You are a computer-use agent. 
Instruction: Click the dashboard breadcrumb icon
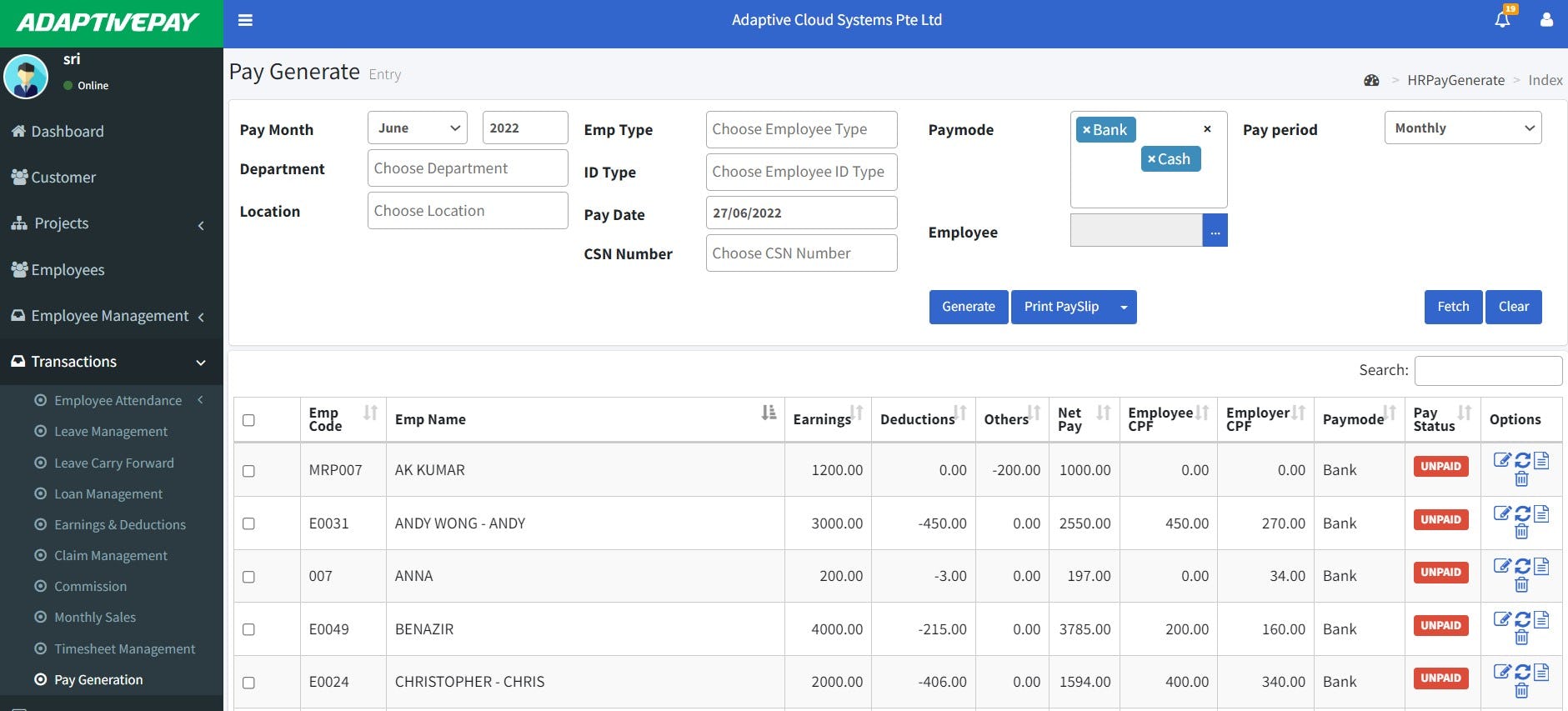(1371, 80)
